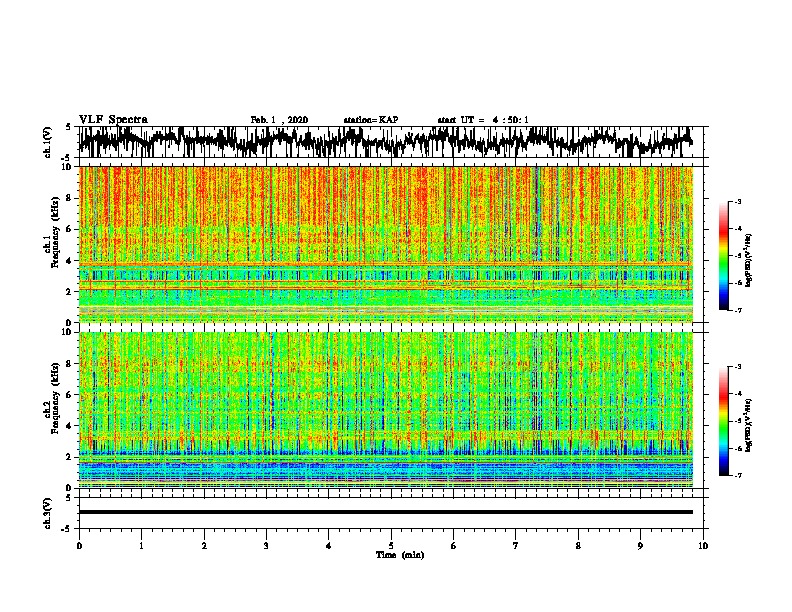Viewport: 792px width, 612px height.
Task: Click time-axis tick label "9"
Action: (x=640, y=546)
